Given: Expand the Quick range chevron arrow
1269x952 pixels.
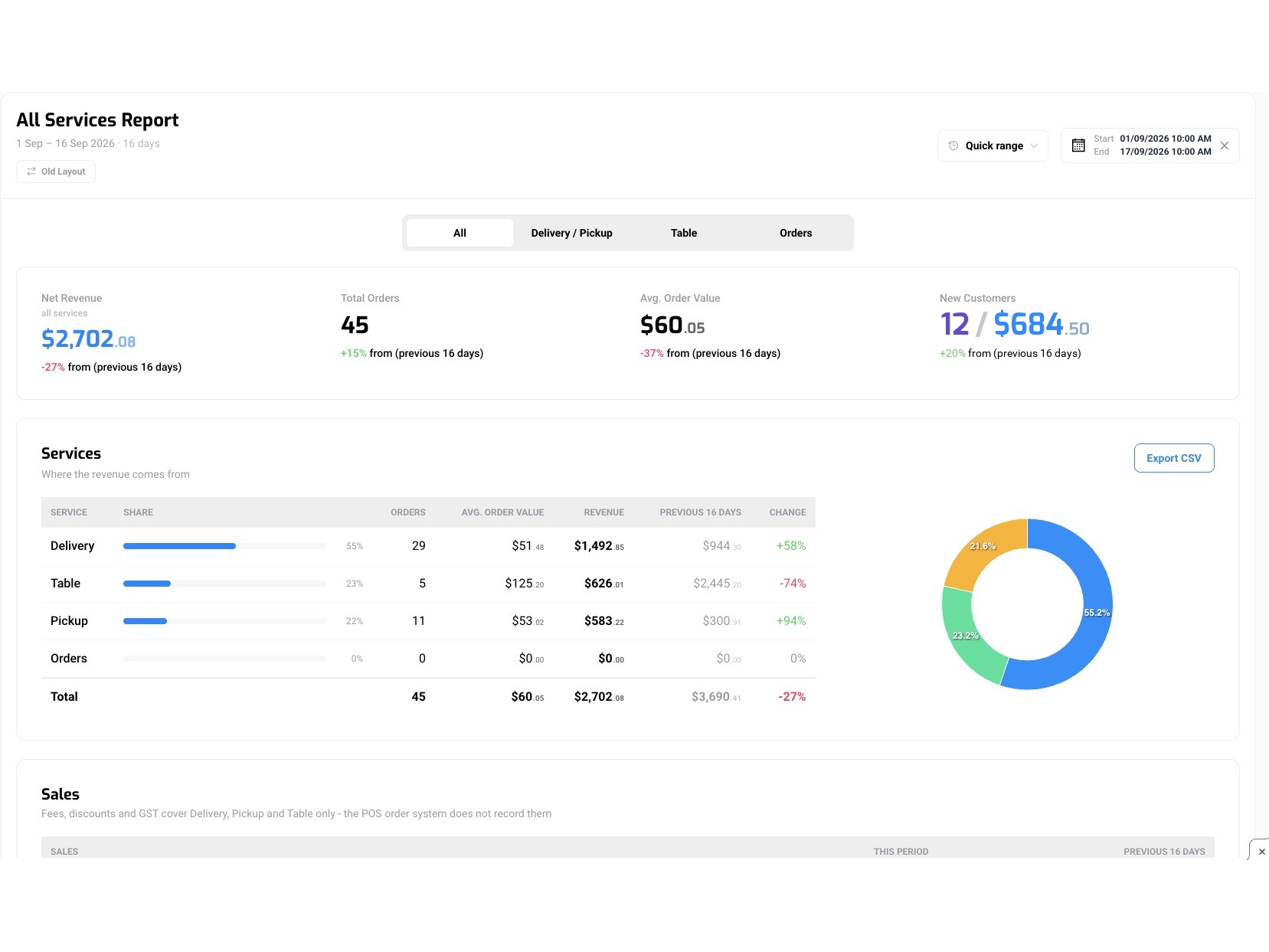Looking at the screenshot, I should (1034, 146).
